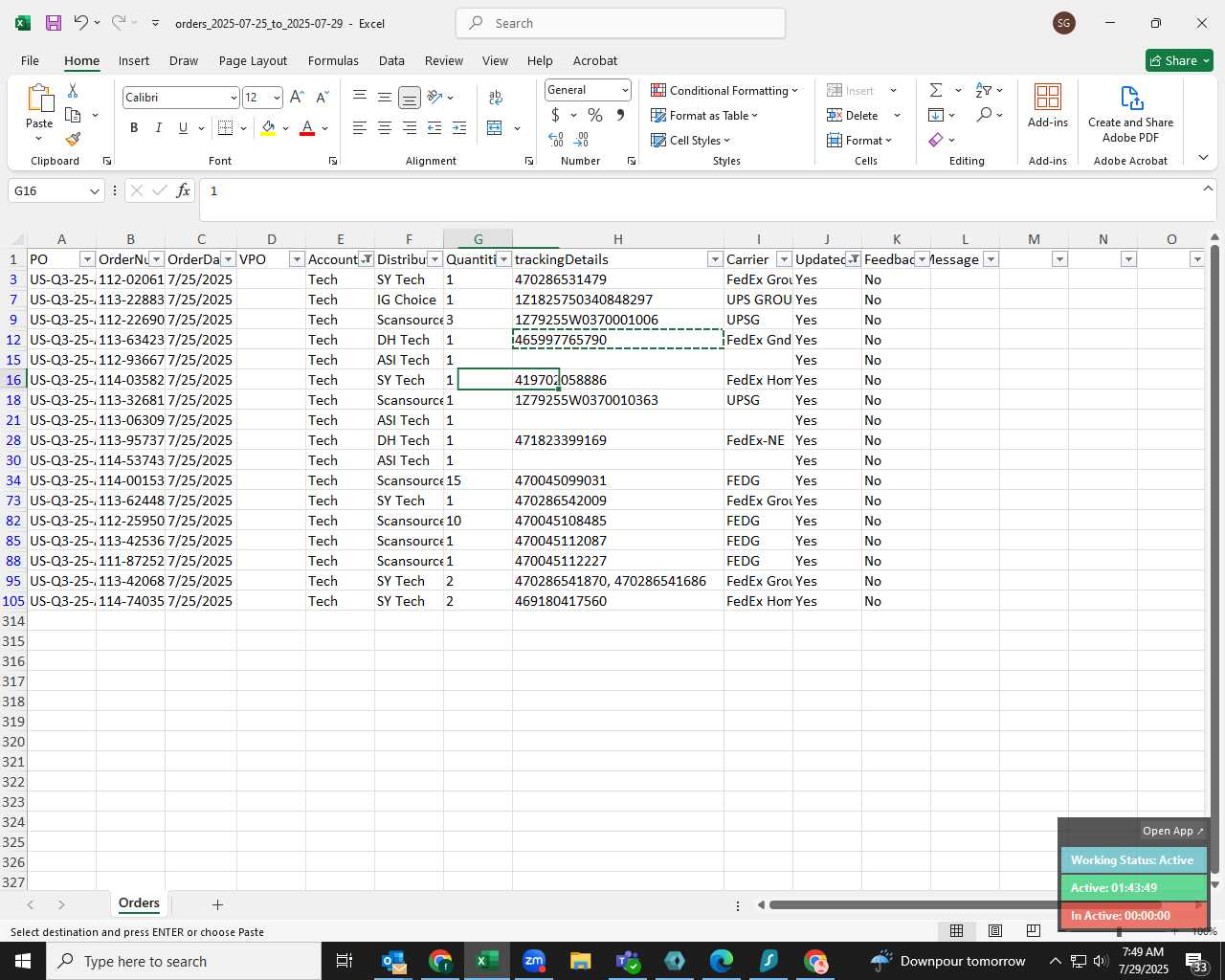Viewport: 1225px width, 980px height.
Task: Expand the Name Box dropdown arrow
Action: pos(94,190)
